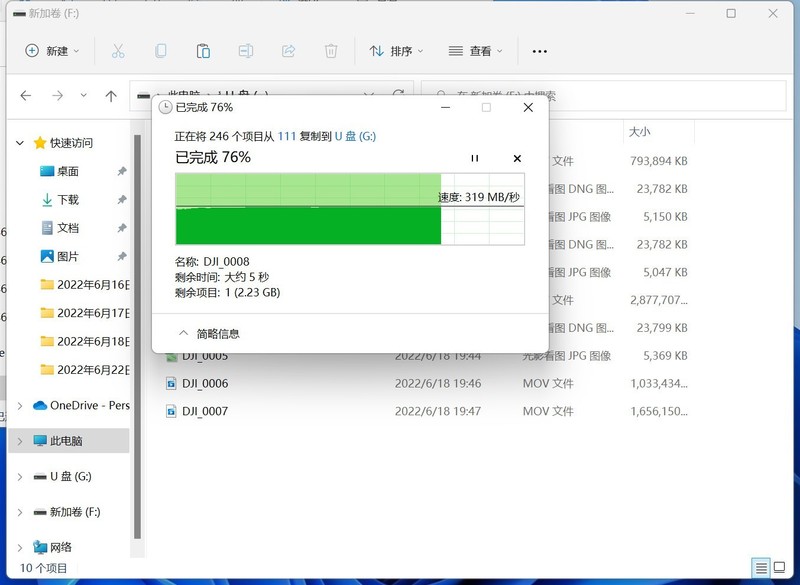Pause the ongoing file copy
800x585 pixels.
(475, 158)
